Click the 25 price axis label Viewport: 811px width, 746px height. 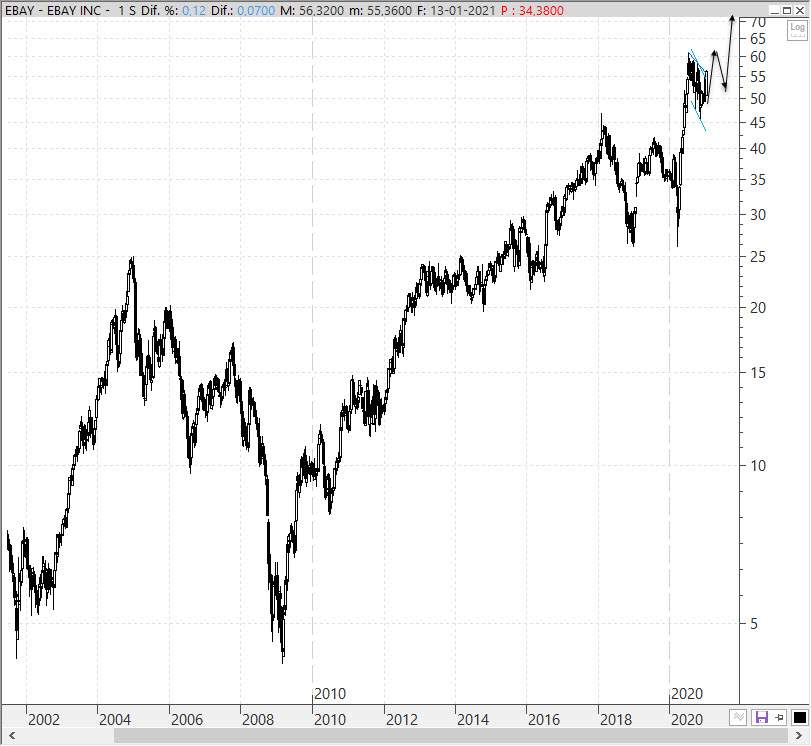758,257
